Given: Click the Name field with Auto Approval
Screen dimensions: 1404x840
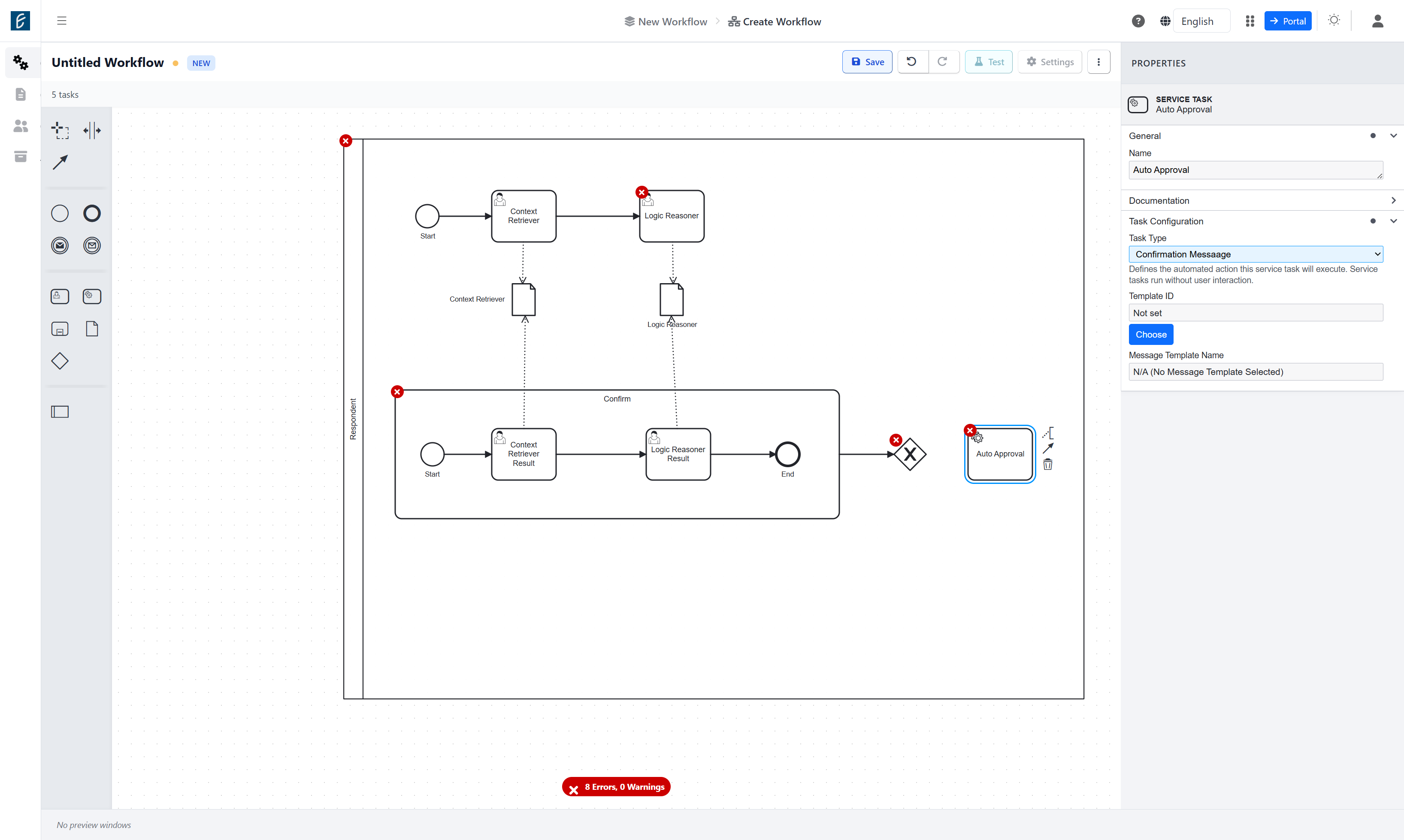Looking at the screenshot, I should coord(1256,170).
